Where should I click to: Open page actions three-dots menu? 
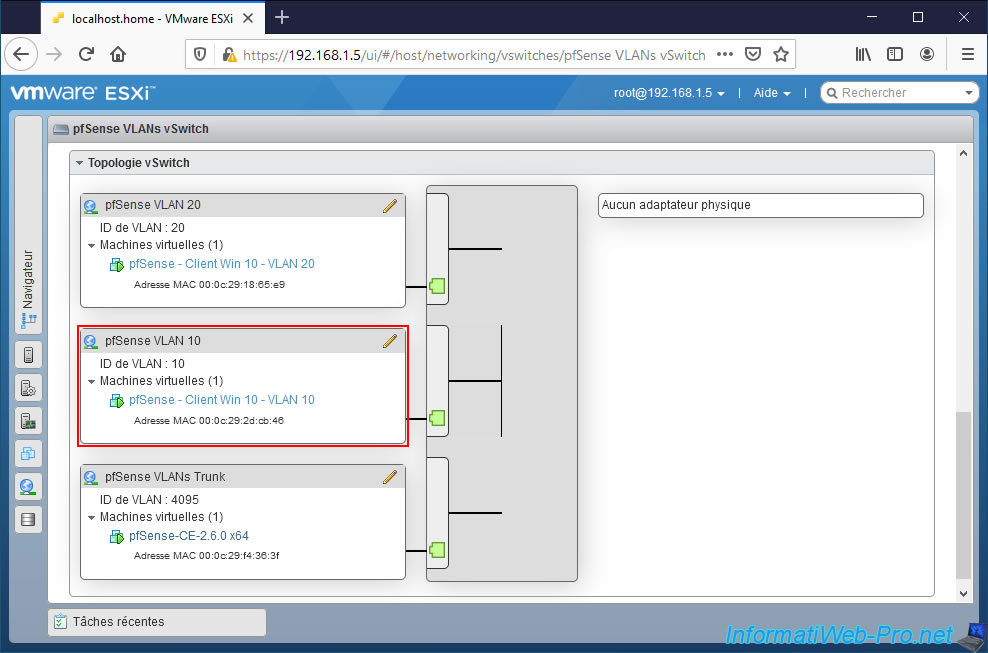[725, 54]
